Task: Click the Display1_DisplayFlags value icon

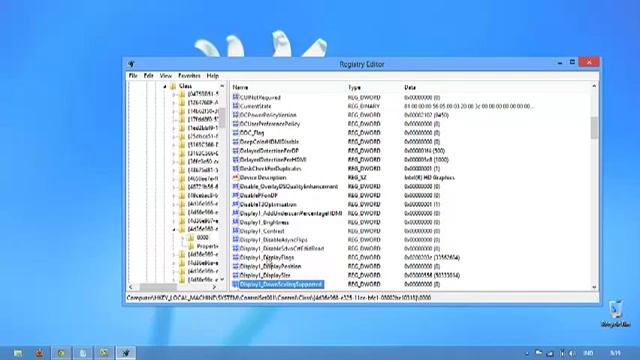Action: click(236, 258)
